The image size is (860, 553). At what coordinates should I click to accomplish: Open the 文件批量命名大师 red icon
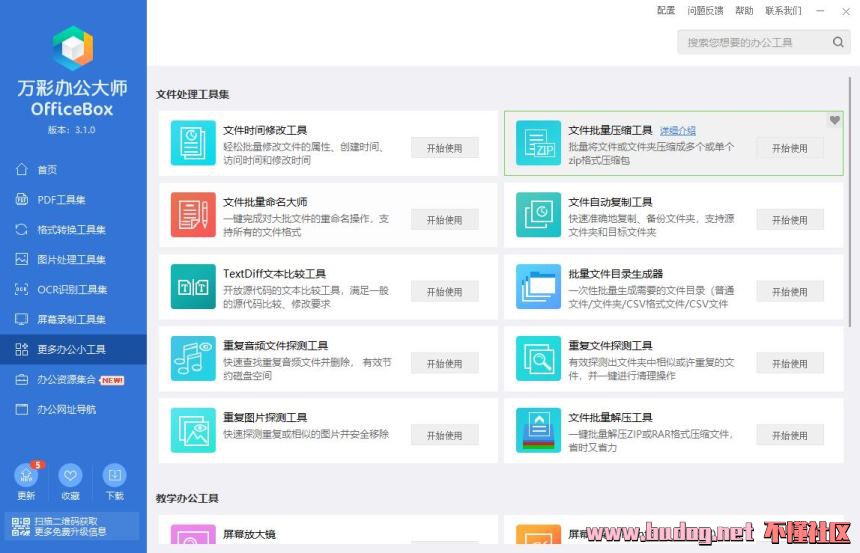tap(193, 215)
